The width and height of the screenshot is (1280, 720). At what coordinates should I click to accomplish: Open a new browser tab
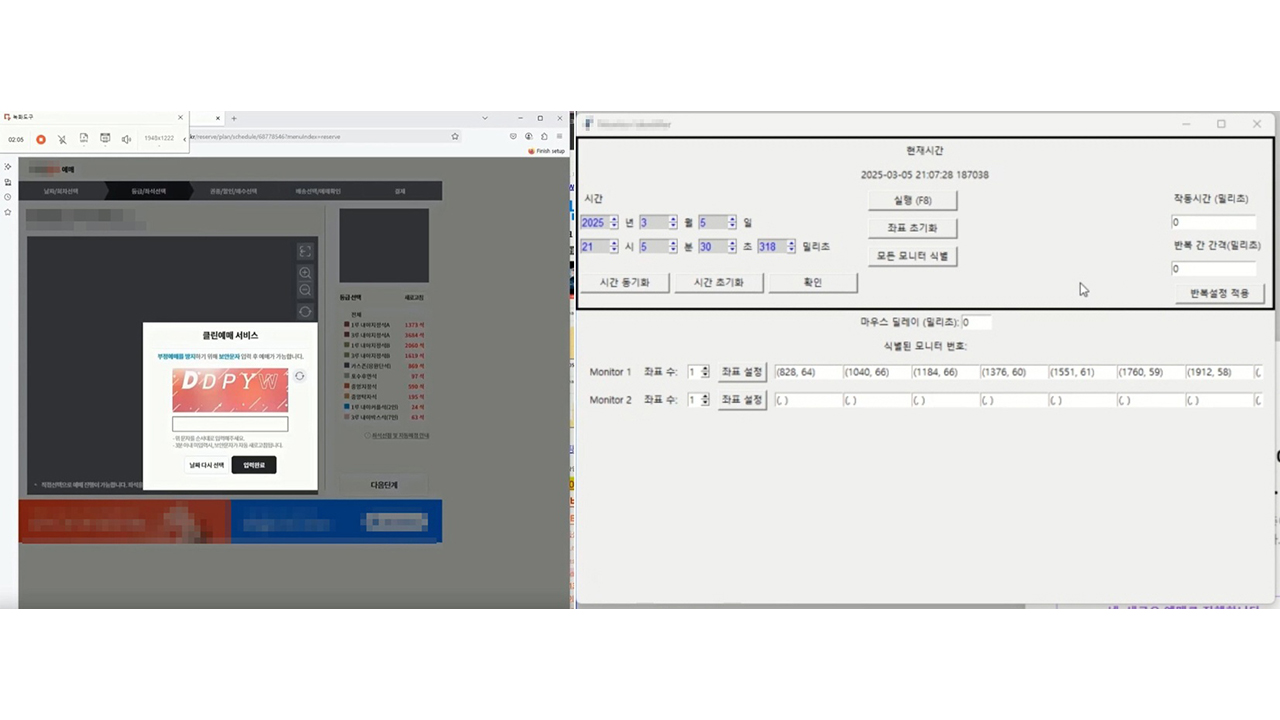234,118
